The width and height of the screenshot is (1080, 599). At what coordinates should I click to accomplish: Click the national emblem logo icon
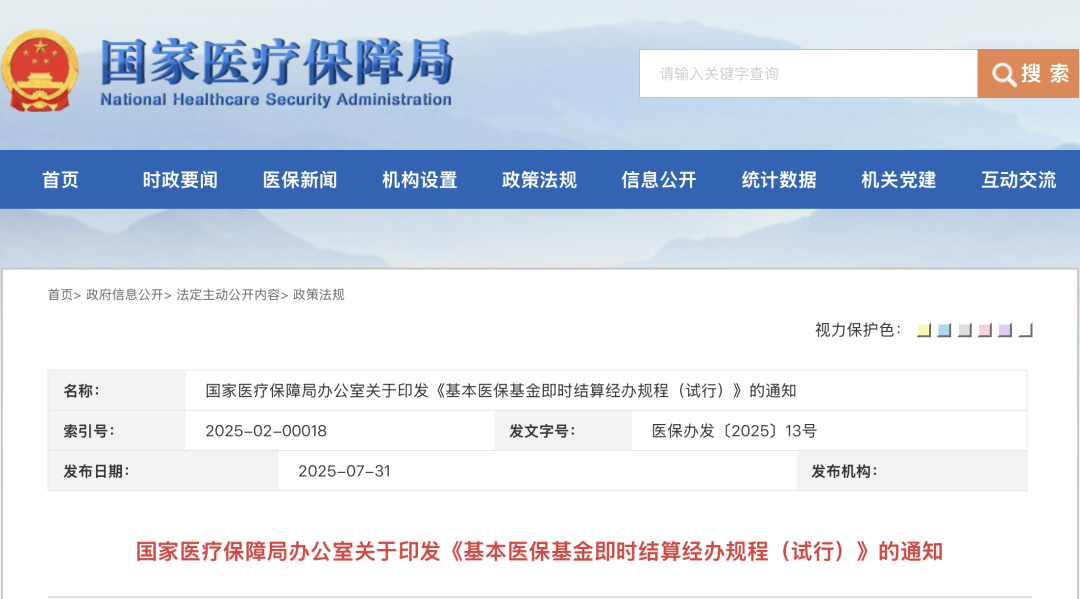39,71
